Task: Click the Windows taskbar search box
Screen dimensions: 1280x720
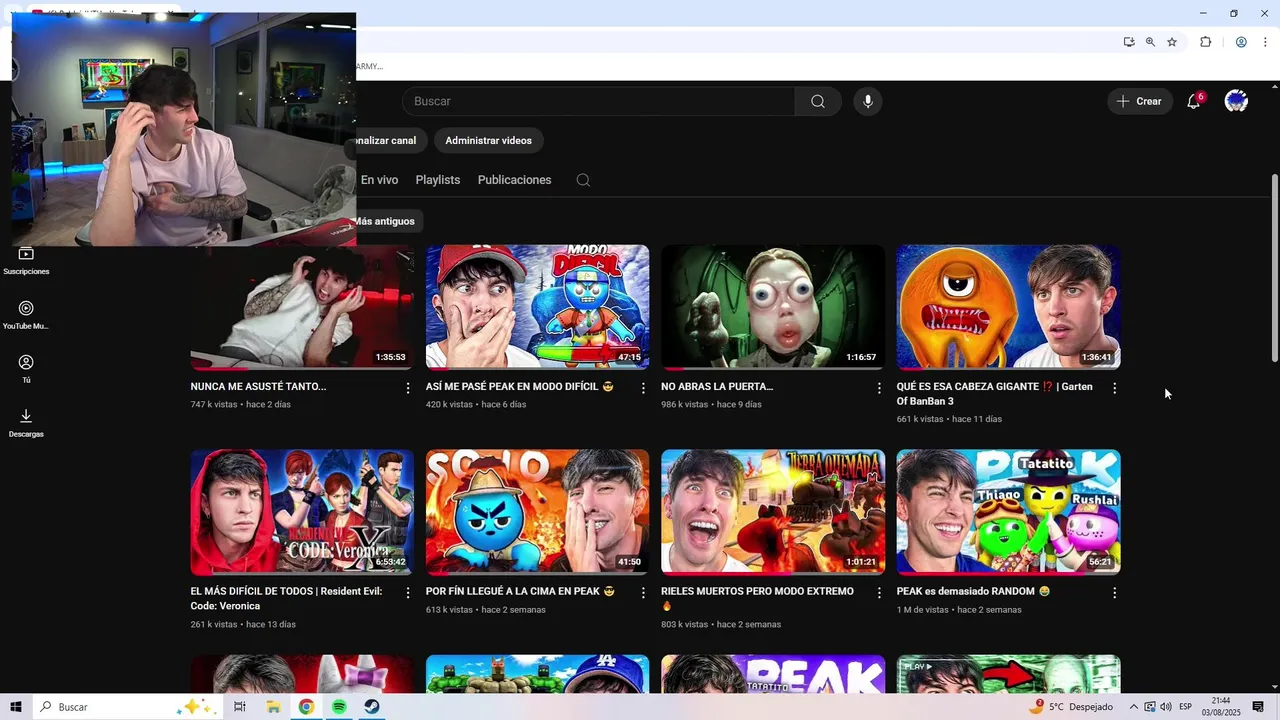Action: click(x=128, y=707)
